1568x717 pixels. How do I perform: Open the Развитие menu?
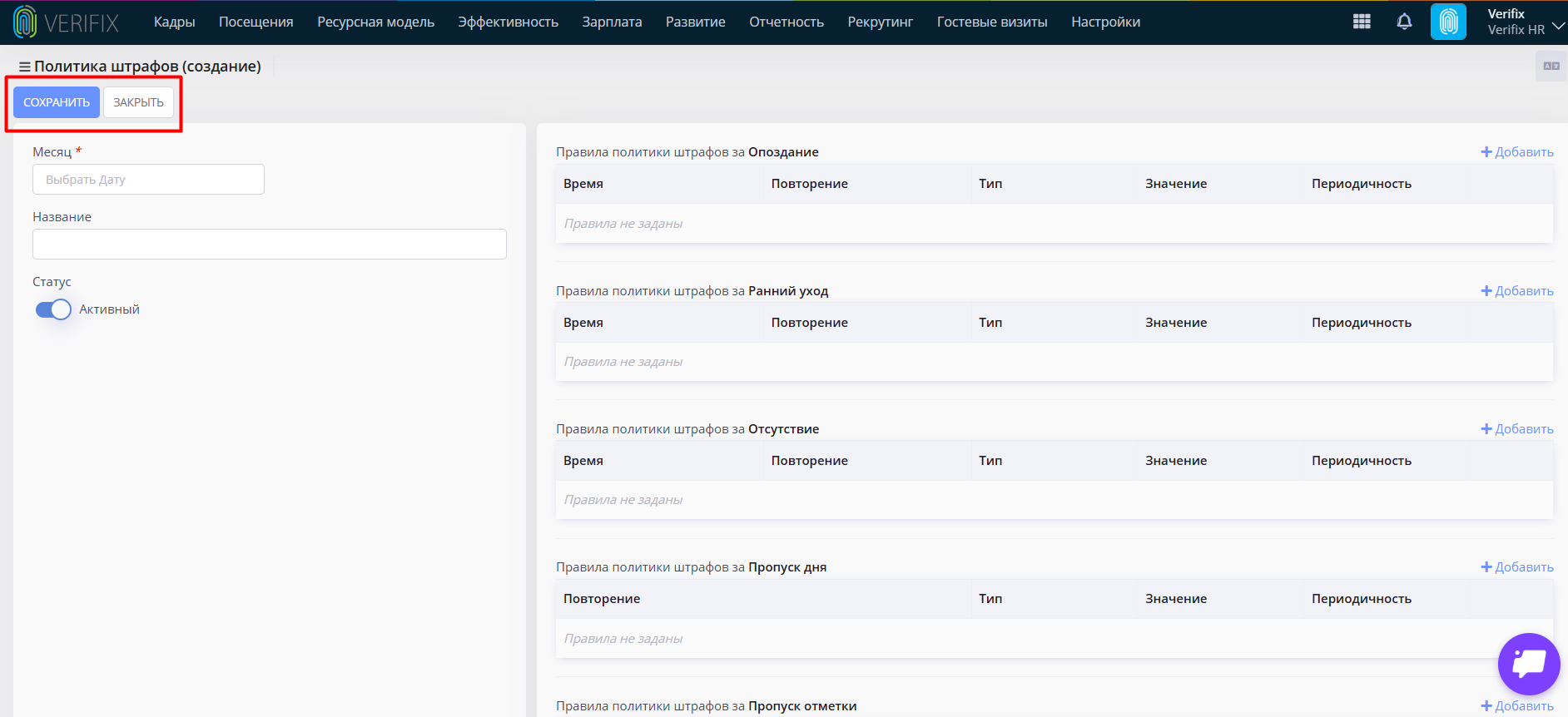click(696, 22)
